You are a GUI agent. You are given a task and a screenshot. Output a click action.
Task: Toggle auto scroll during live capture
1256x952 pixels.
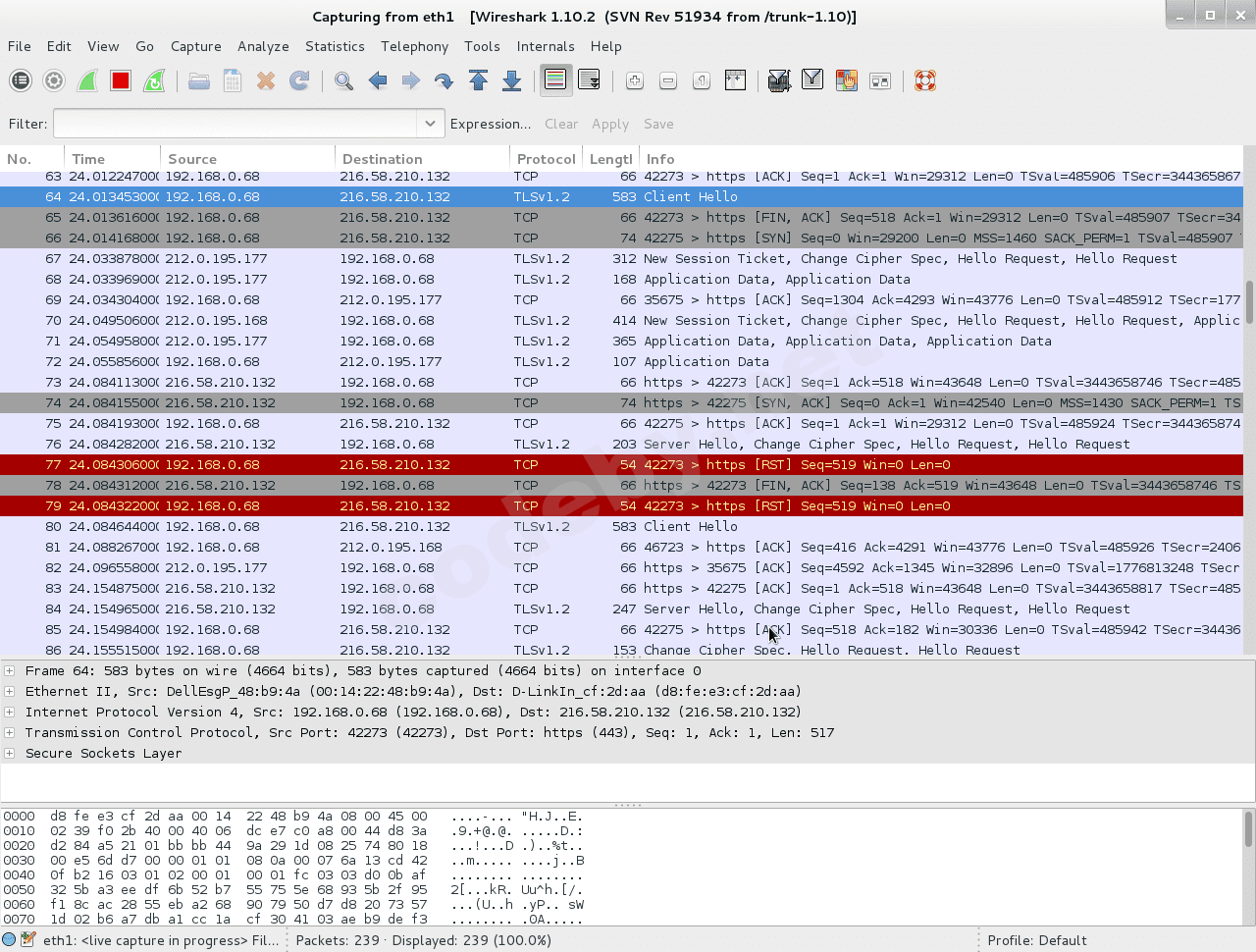tap(589, 80)
